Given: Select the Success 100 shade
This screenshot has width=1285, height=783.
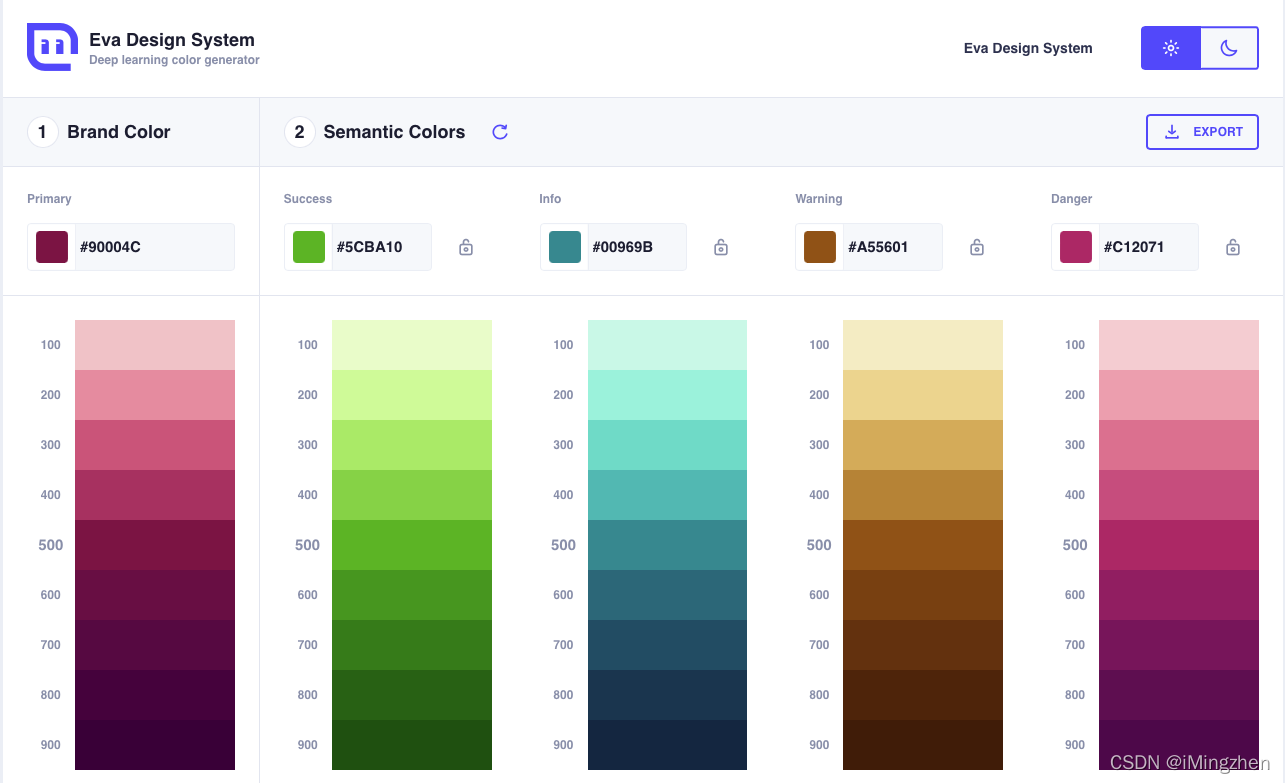Looking at the screenshot, I should coord(412,345).
